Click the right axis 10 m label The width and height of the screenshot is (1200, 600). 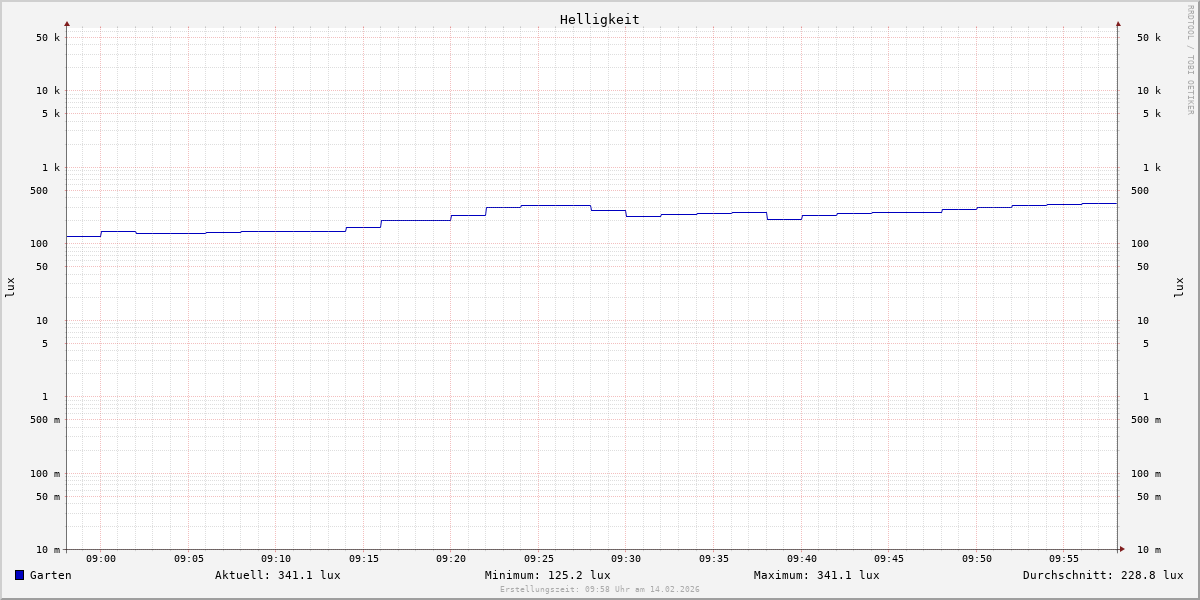[1148, 550]
